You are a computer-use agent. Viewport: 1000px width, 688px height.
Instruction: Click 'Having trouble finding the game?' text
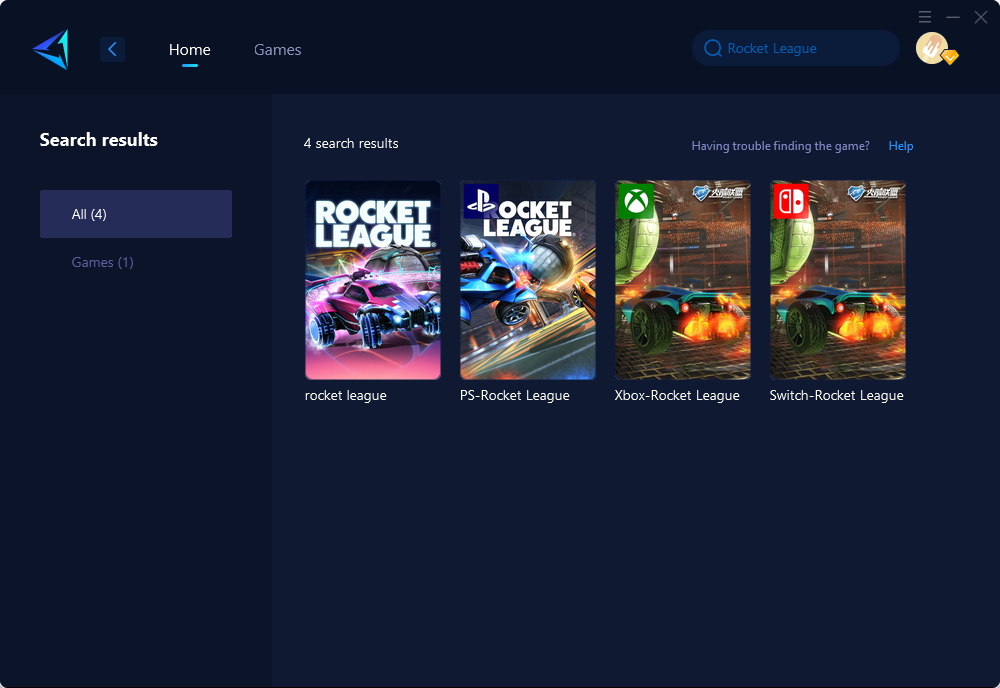tap(781, 146)
